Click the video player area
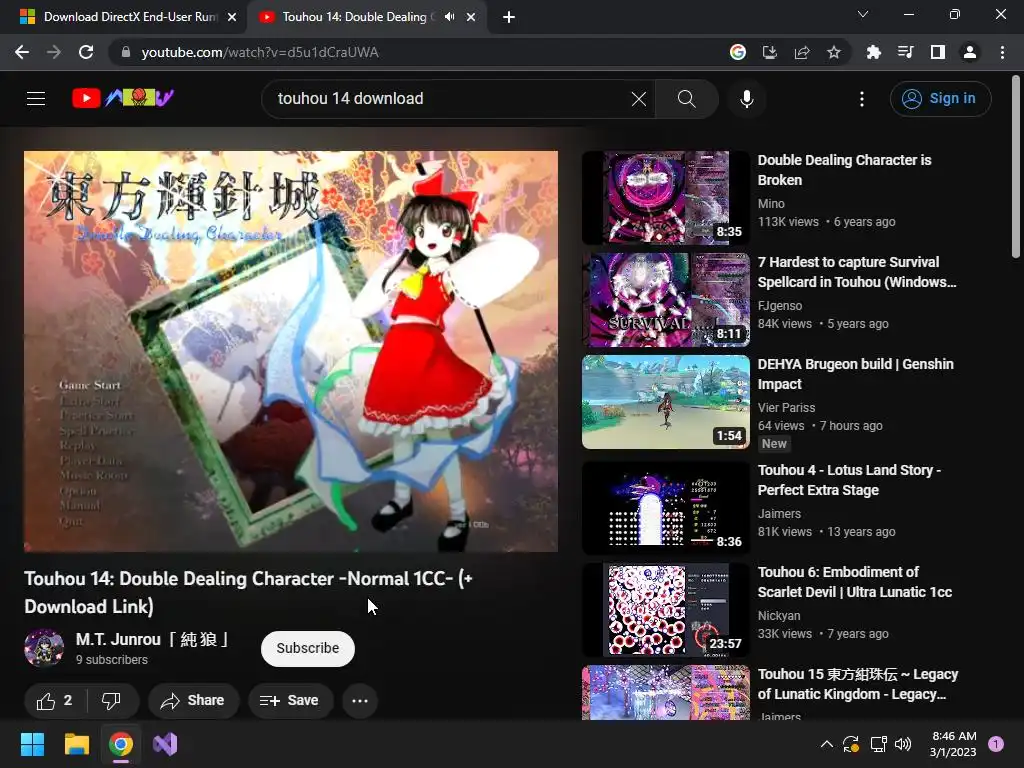 [291, 351]
